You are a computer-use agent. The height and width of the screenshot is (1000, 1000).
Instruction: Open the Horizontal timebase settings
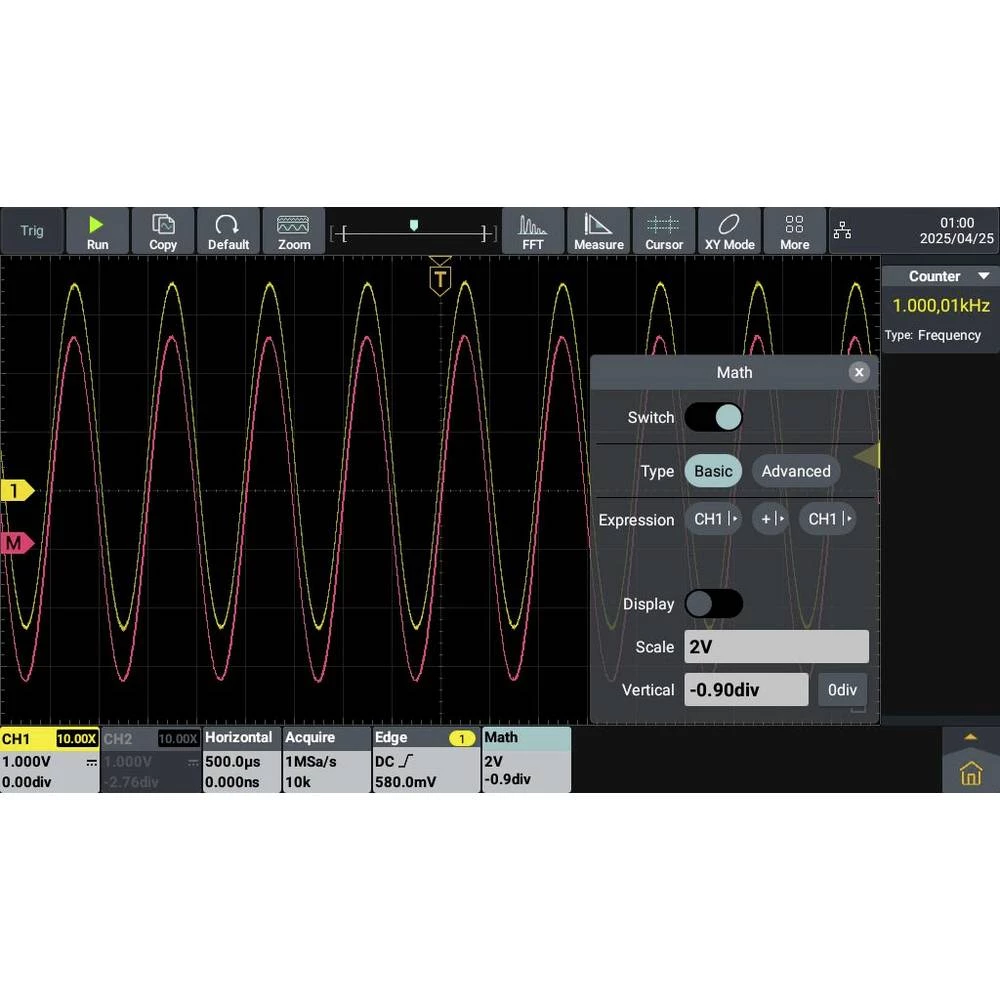point(241,759)
